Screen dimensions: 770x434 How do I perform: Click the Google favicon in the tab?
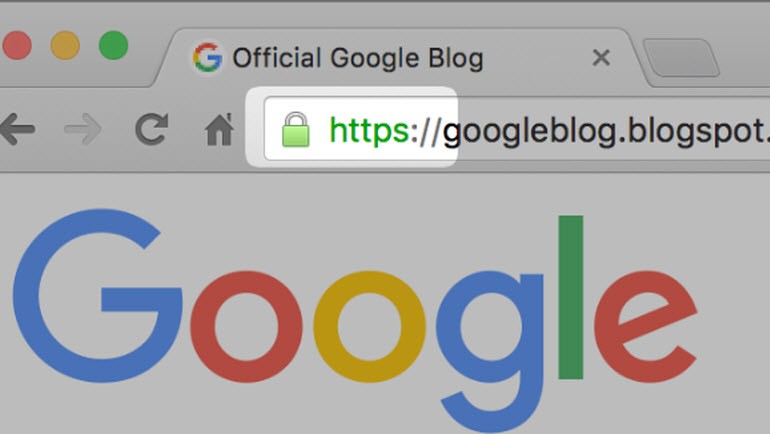click(207, 57)
